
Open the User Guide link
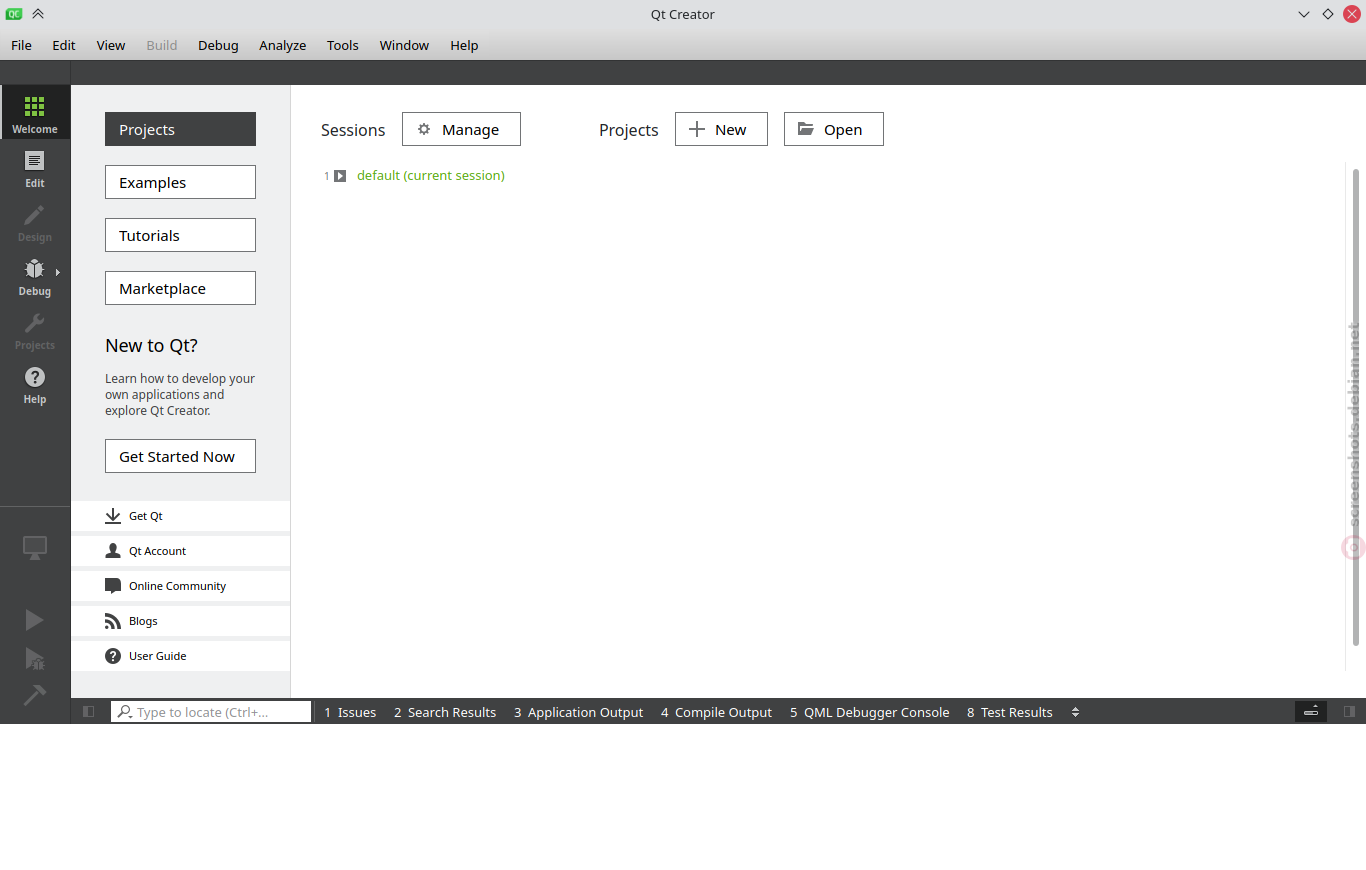[x=180, y=656]
